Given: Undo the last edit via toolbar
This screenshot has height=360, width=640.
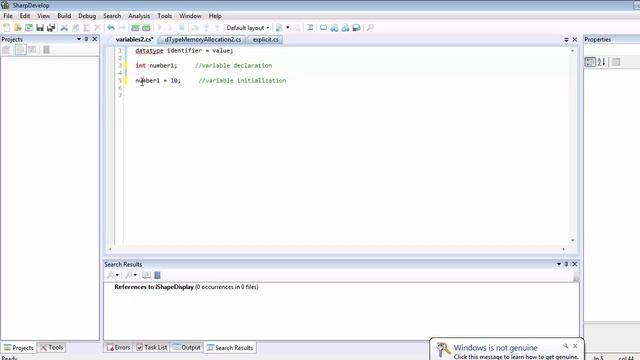Looking at the screenshot, I should tap(111, 28).
